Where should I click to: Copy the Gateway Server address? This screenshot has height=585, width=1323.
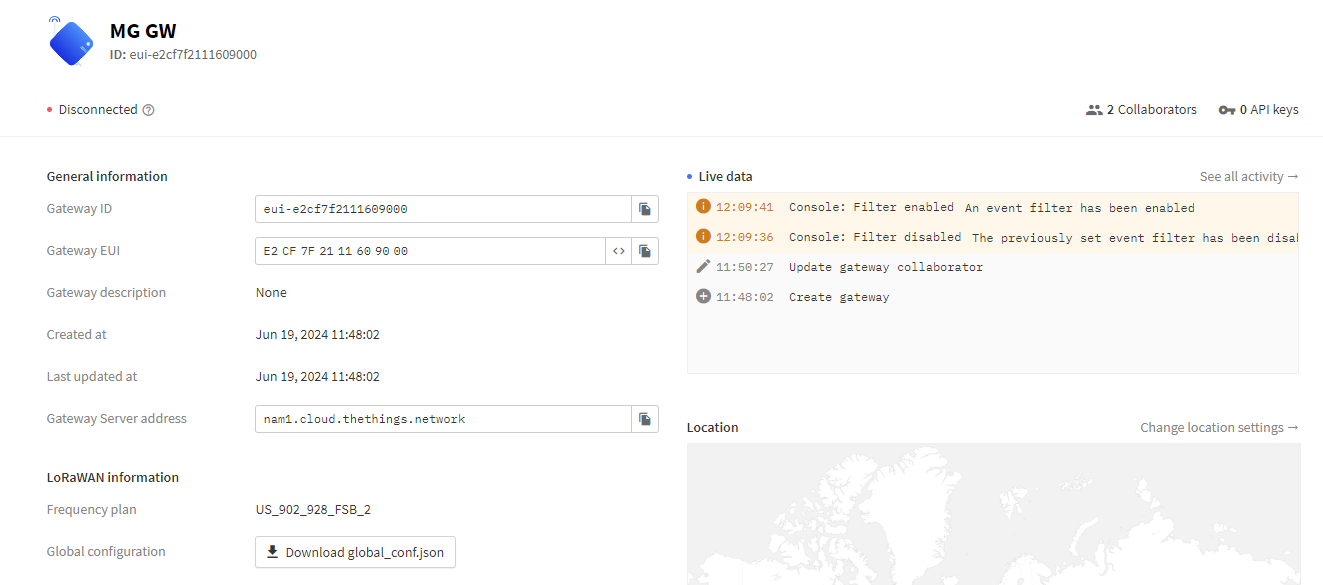645,419
